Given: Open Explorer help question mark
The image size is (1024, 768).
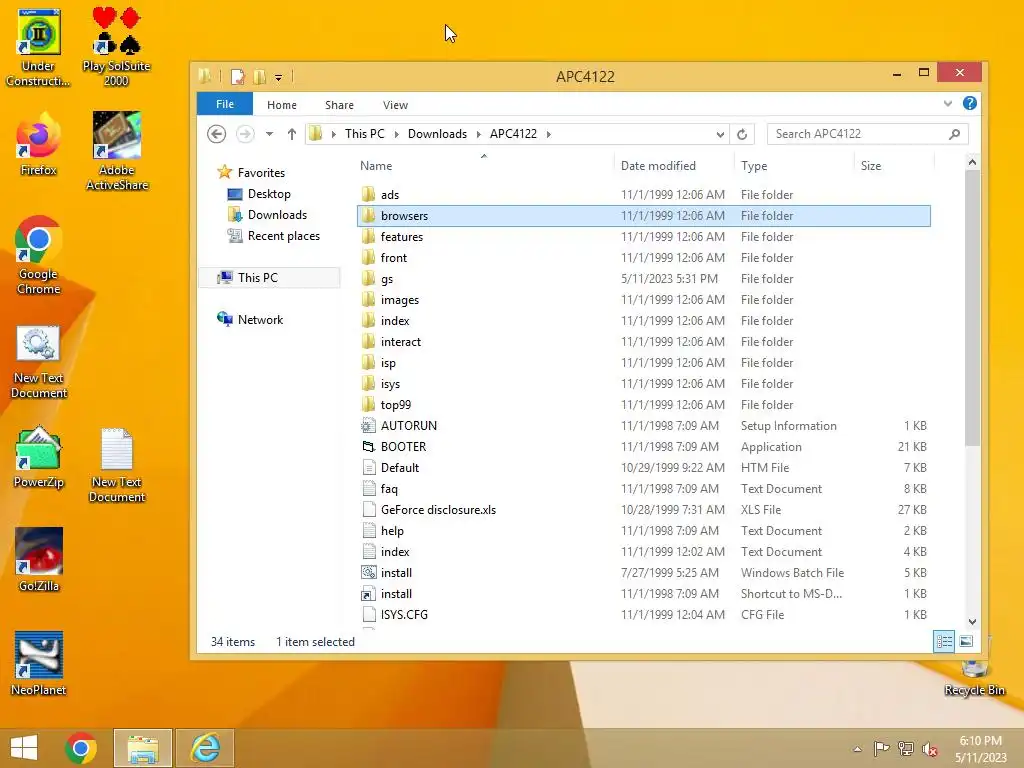Looking at the screenshot, I should point(970,103).
